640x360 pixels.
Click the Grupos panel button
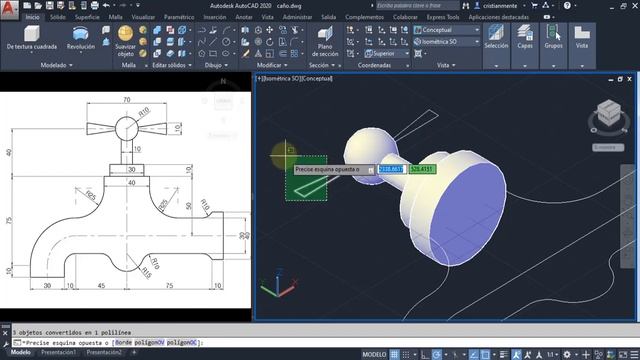[x=553, y=46]
